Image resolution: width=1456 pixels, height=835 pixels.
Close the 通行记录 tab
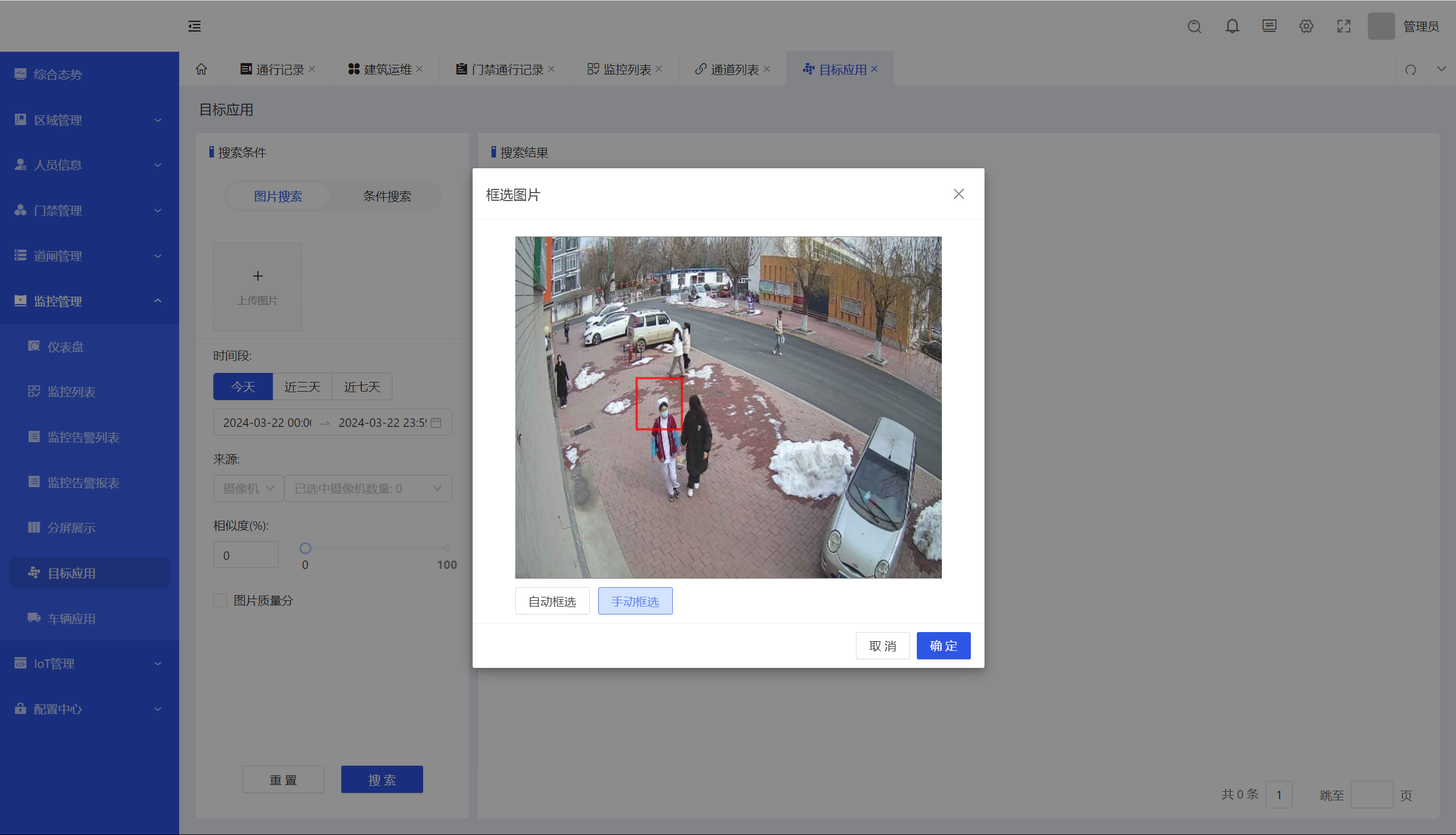312,69
